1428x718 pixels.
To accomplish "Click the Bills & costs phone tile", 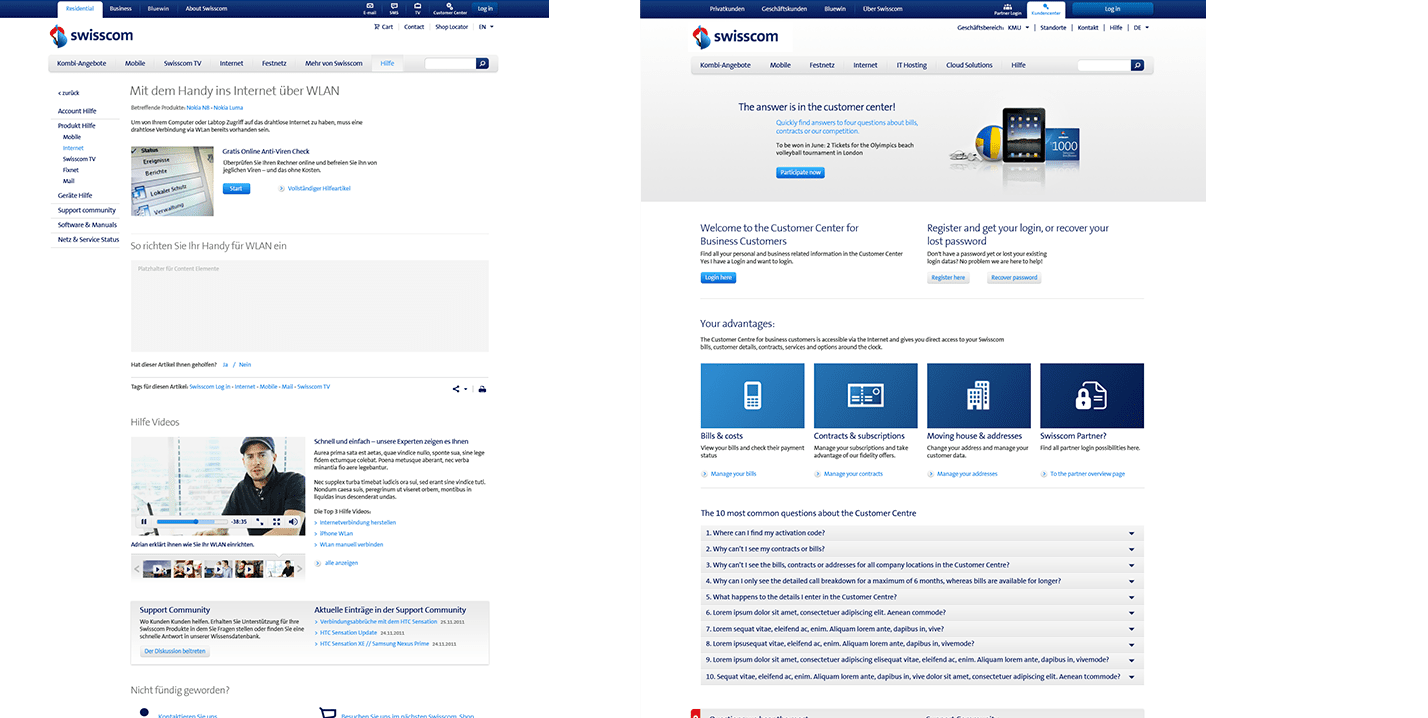I will 752,396.
